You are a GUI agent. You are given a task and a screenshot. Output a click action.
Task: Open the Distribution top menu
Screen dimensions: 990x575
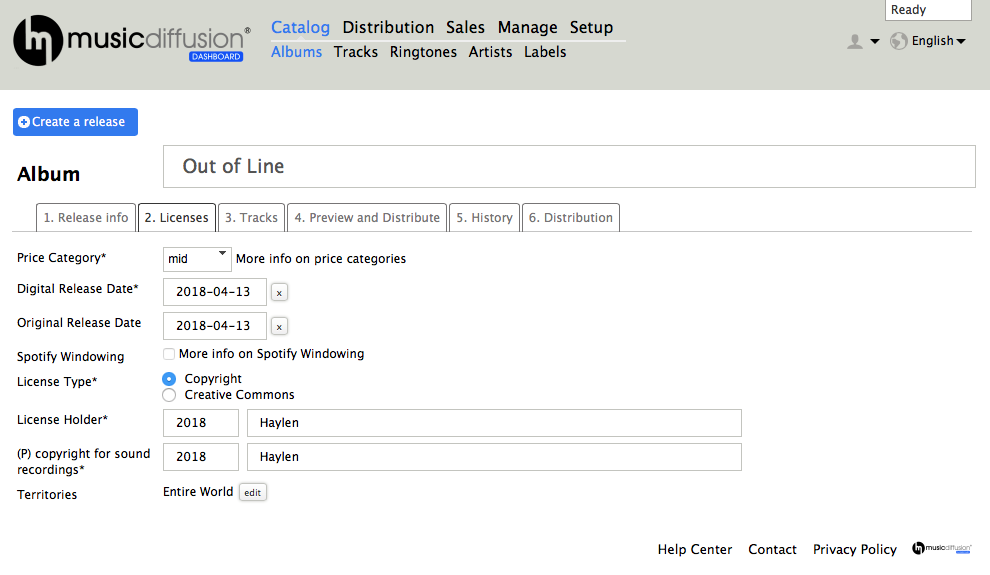(388, 27)
